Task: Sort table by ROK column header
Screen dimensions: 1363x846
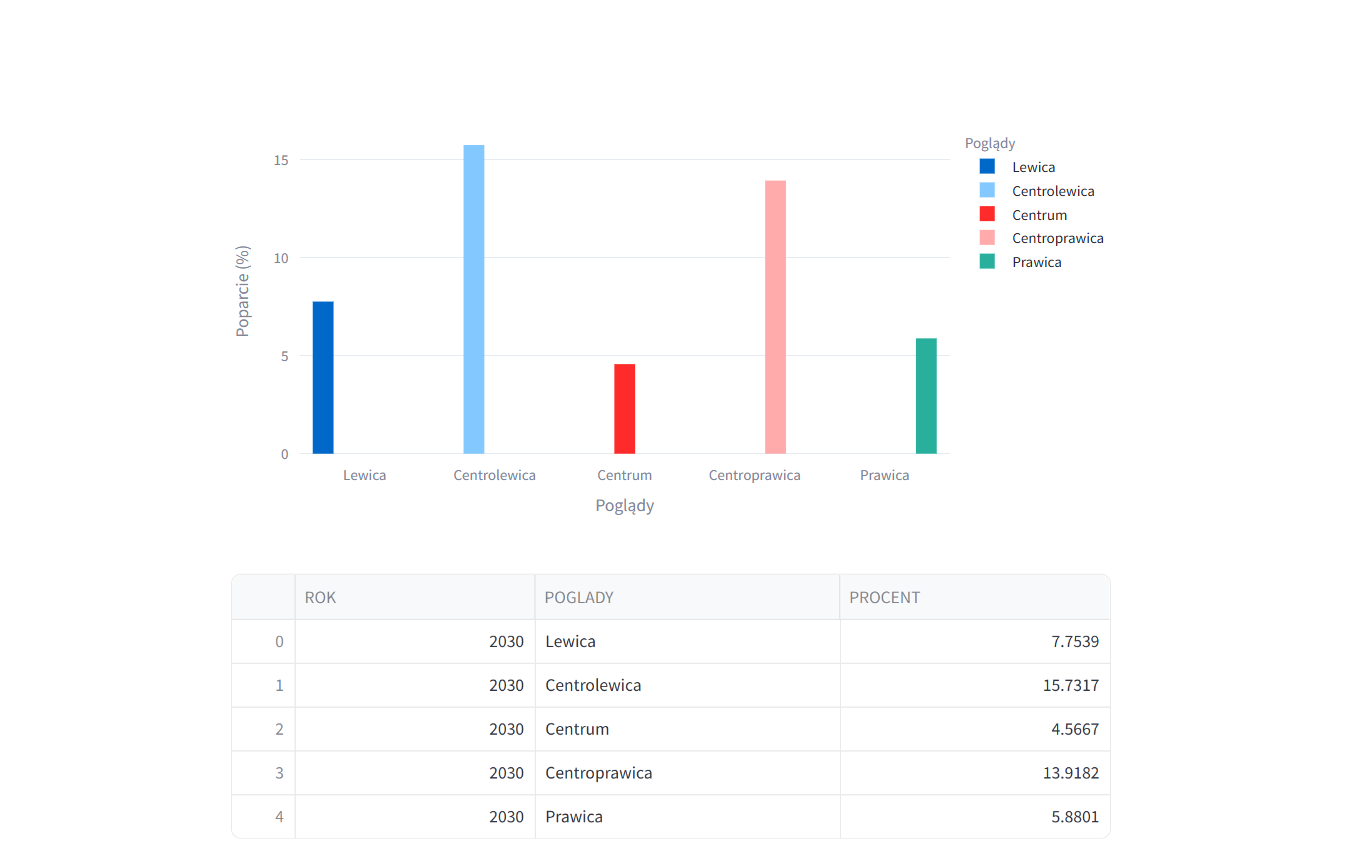Action: coord(415,597)
